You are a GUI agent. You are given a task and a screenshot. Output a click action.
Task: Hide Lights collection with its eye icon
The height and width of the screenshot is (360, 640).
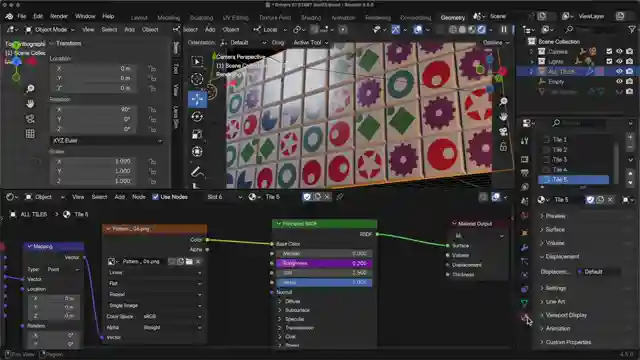coord(619,61)
